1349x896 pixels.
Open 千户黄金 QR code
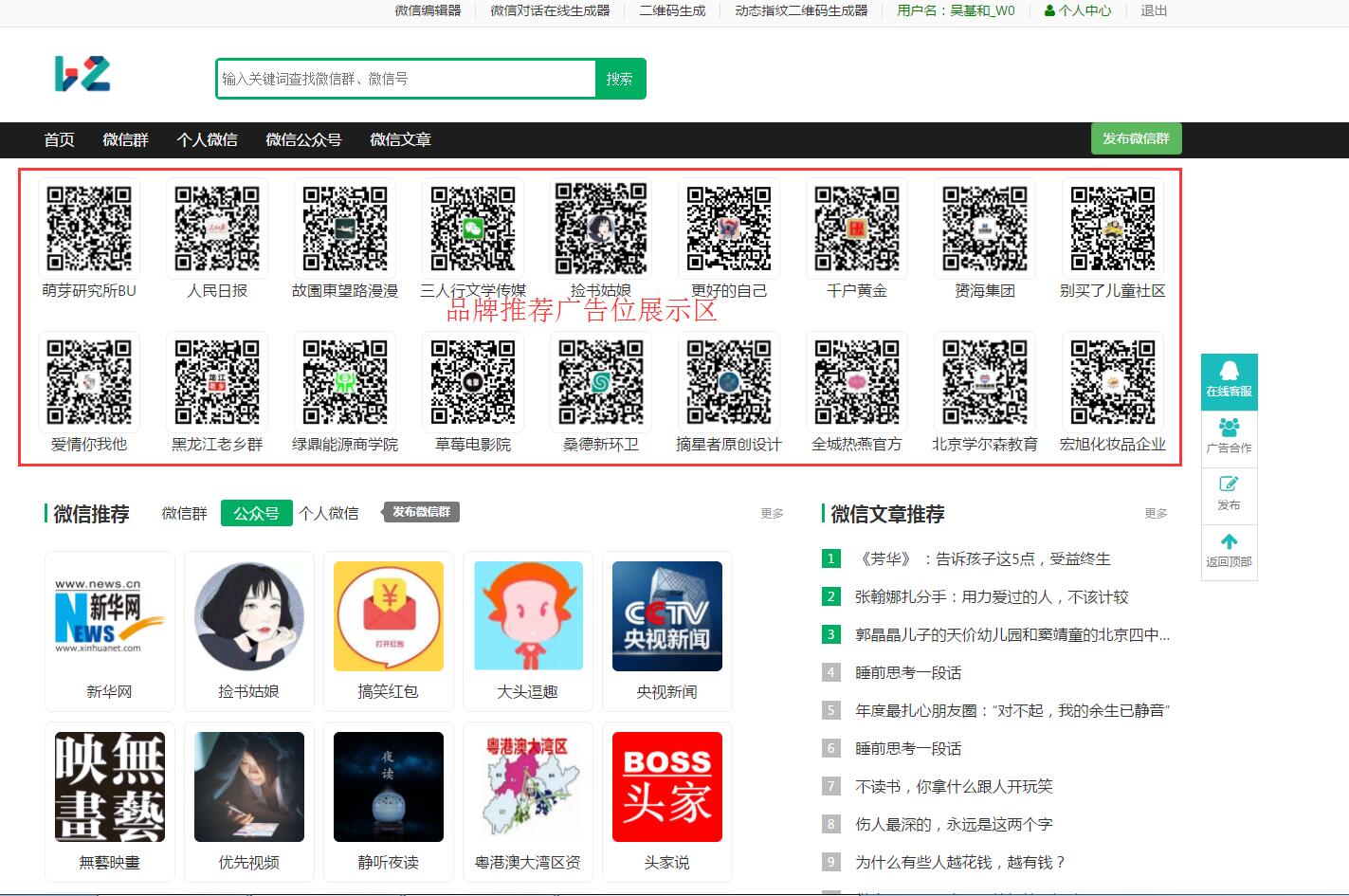point(857,229)
